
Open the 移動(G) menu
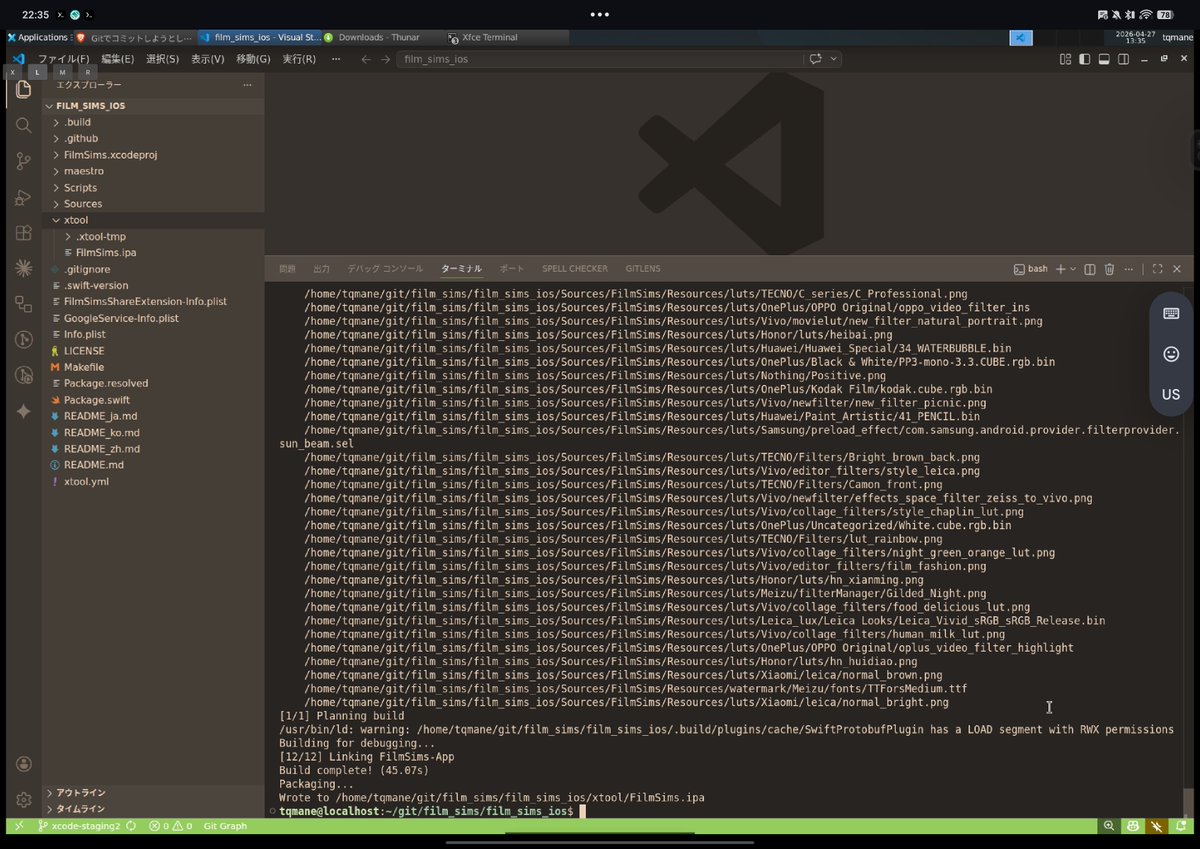pos(253,59)
